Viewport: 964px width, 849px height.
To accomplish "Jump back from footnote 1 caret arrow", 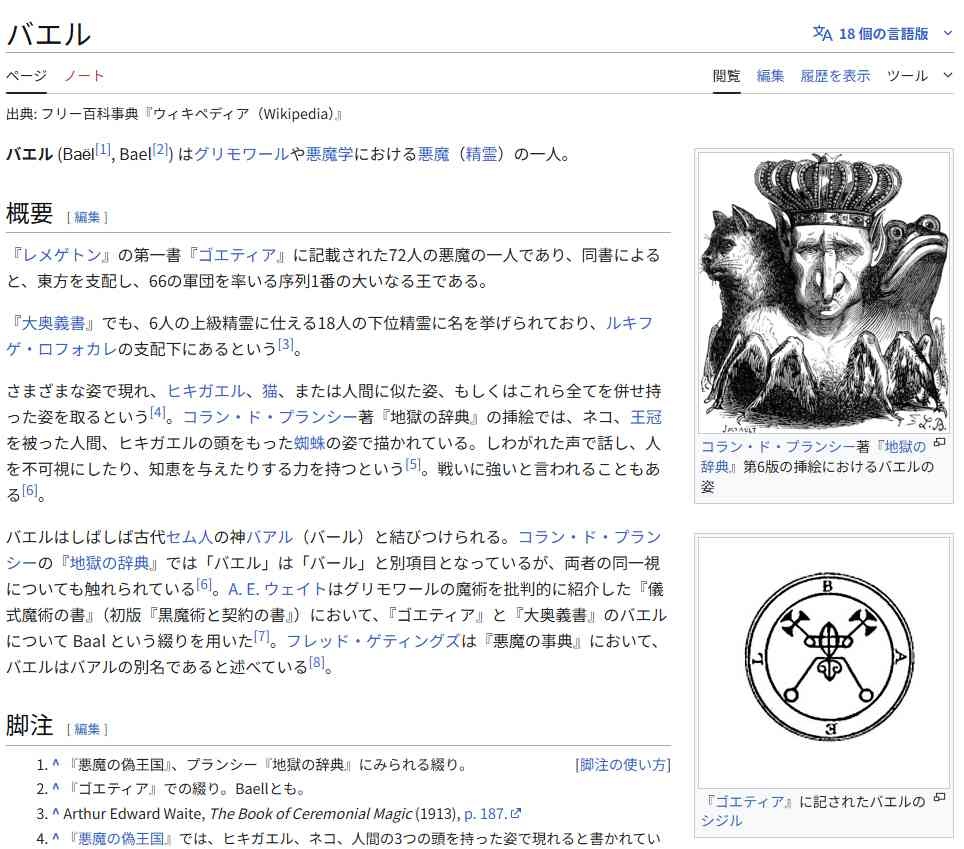I will click(56, 764).
